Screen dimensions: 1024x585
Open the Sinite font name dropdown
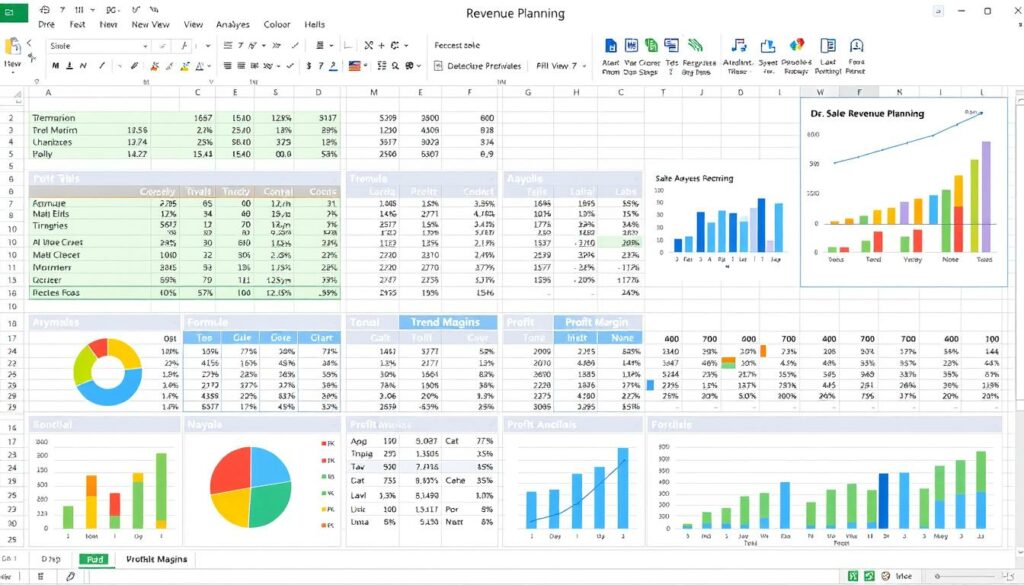pyautogui.click(x=145, y=46)
